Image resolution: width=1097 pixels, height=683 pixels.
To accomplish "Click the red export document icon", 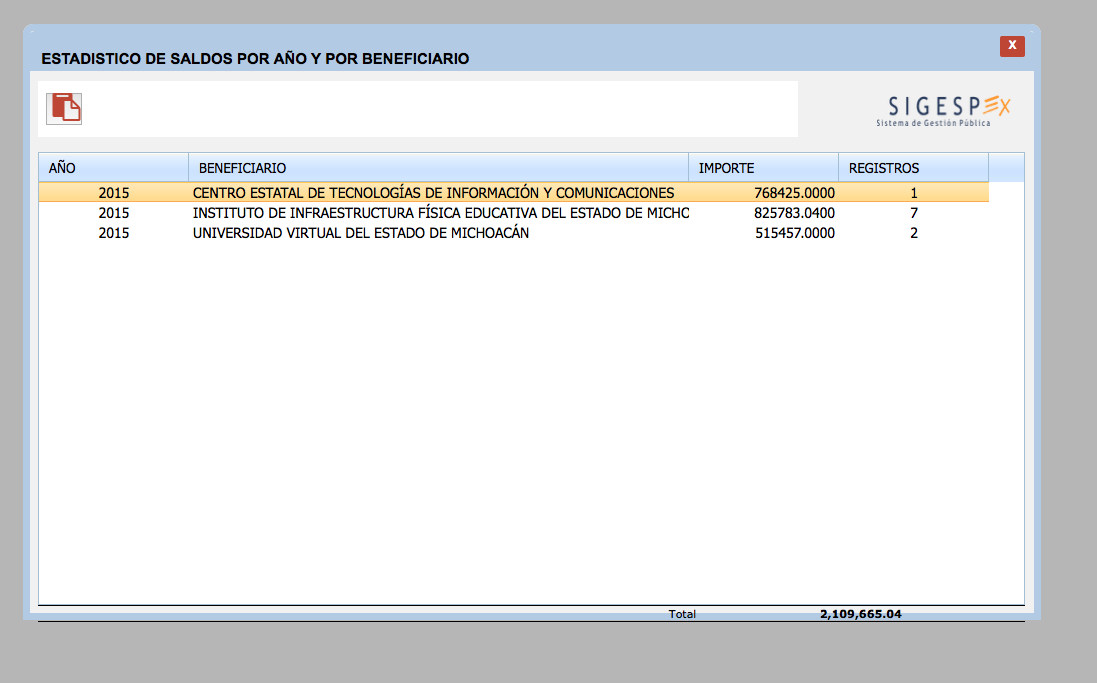I will tap(64, 108).
